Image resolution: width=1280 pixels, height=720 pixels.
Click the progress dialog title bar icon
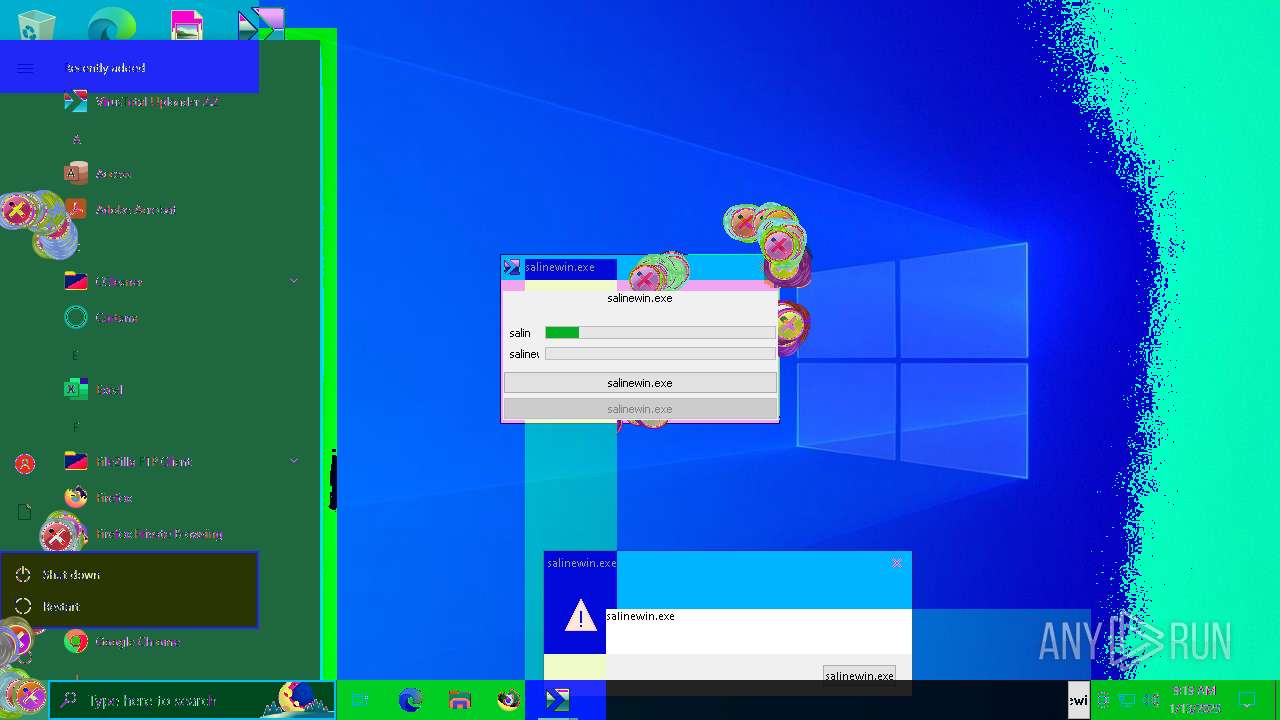[512, 267]
